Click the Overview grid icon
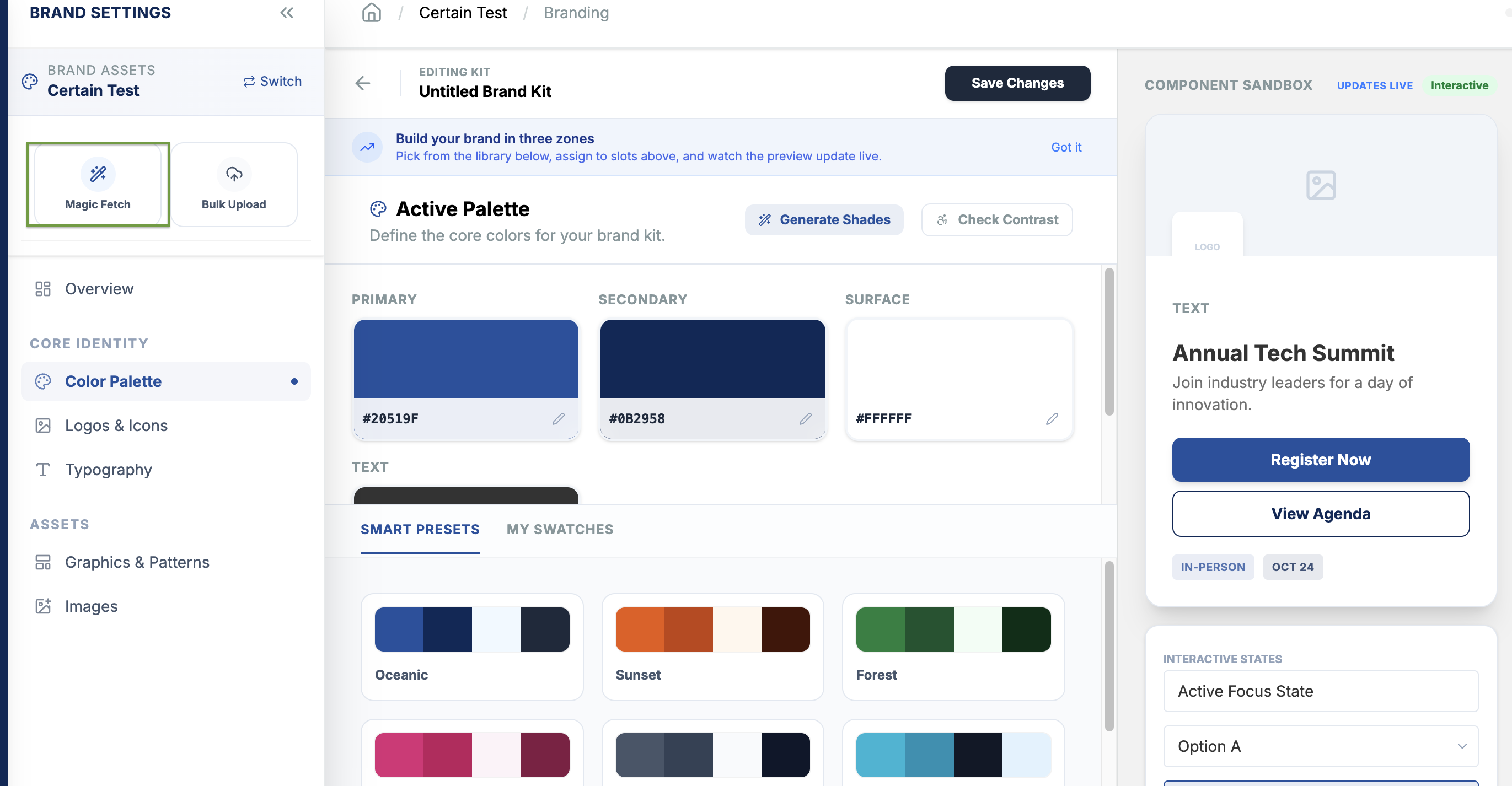 (43, 289)
